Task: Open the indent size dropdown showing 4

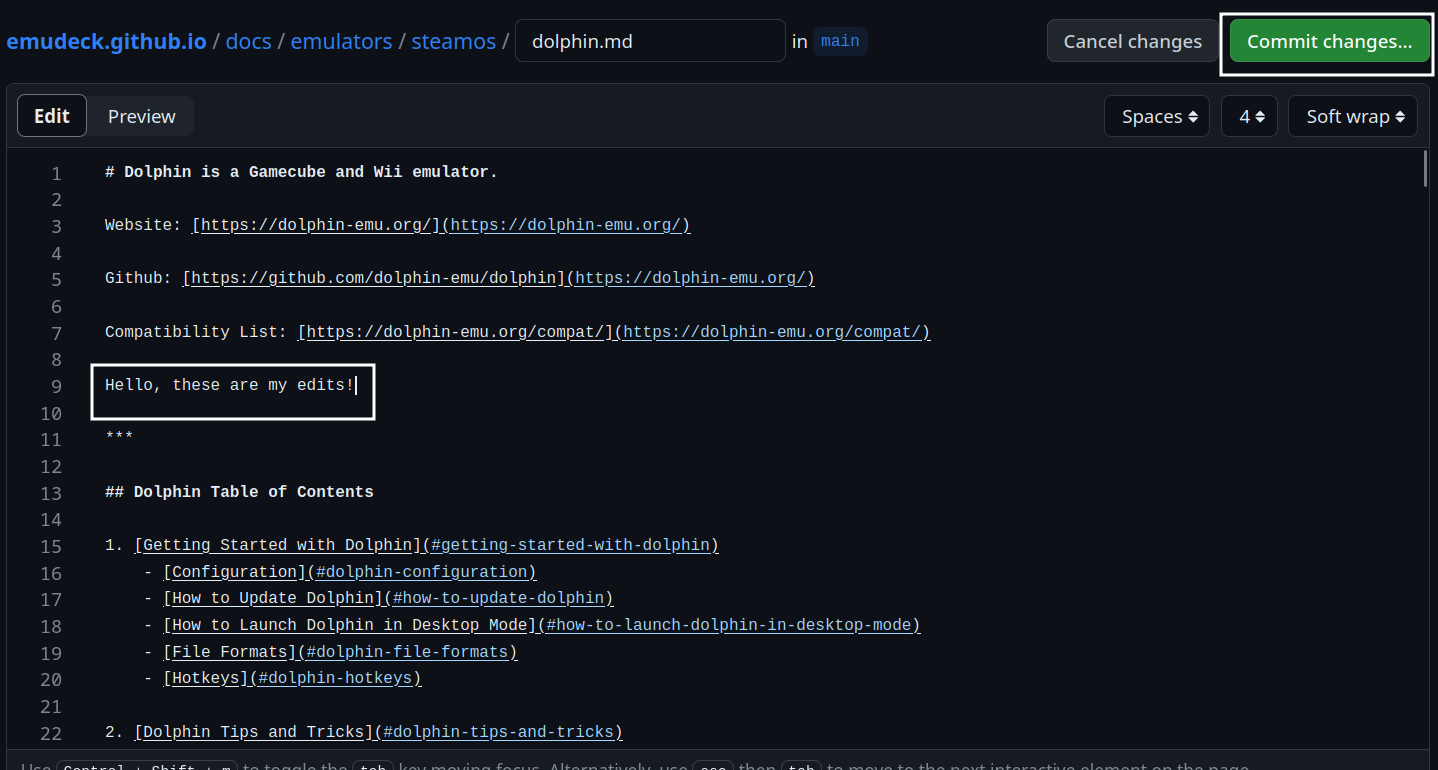Action: [x=1248, y=115]
